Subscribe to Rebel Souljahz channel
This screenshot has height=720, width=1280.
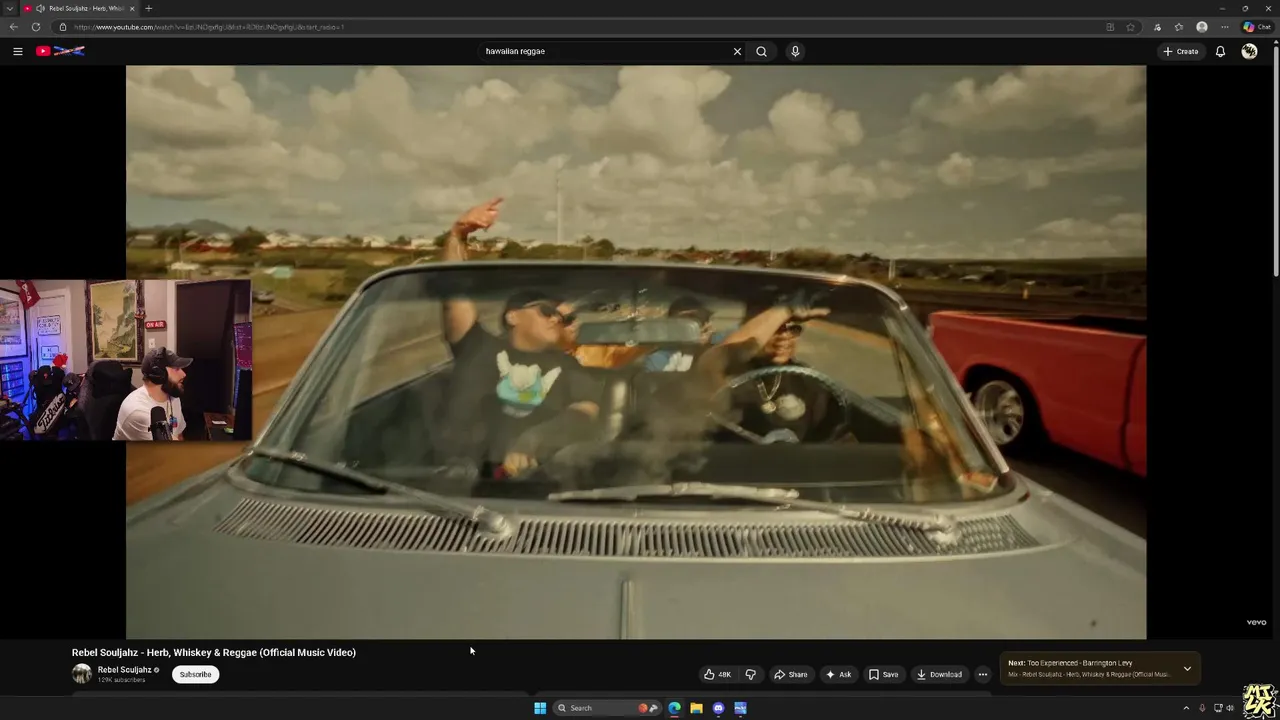pos(195,674)
